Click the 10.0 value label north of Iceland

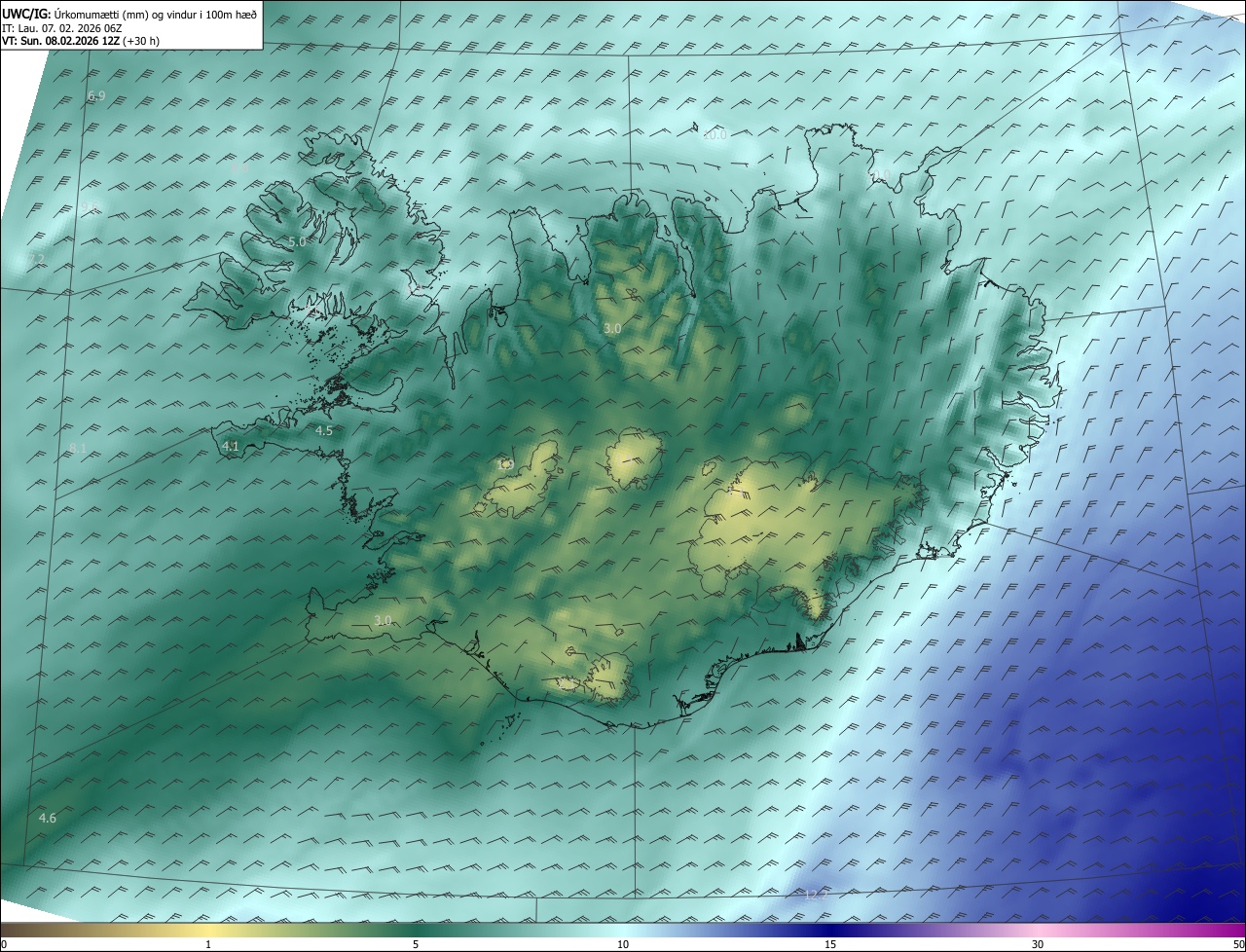coord(715,135)
